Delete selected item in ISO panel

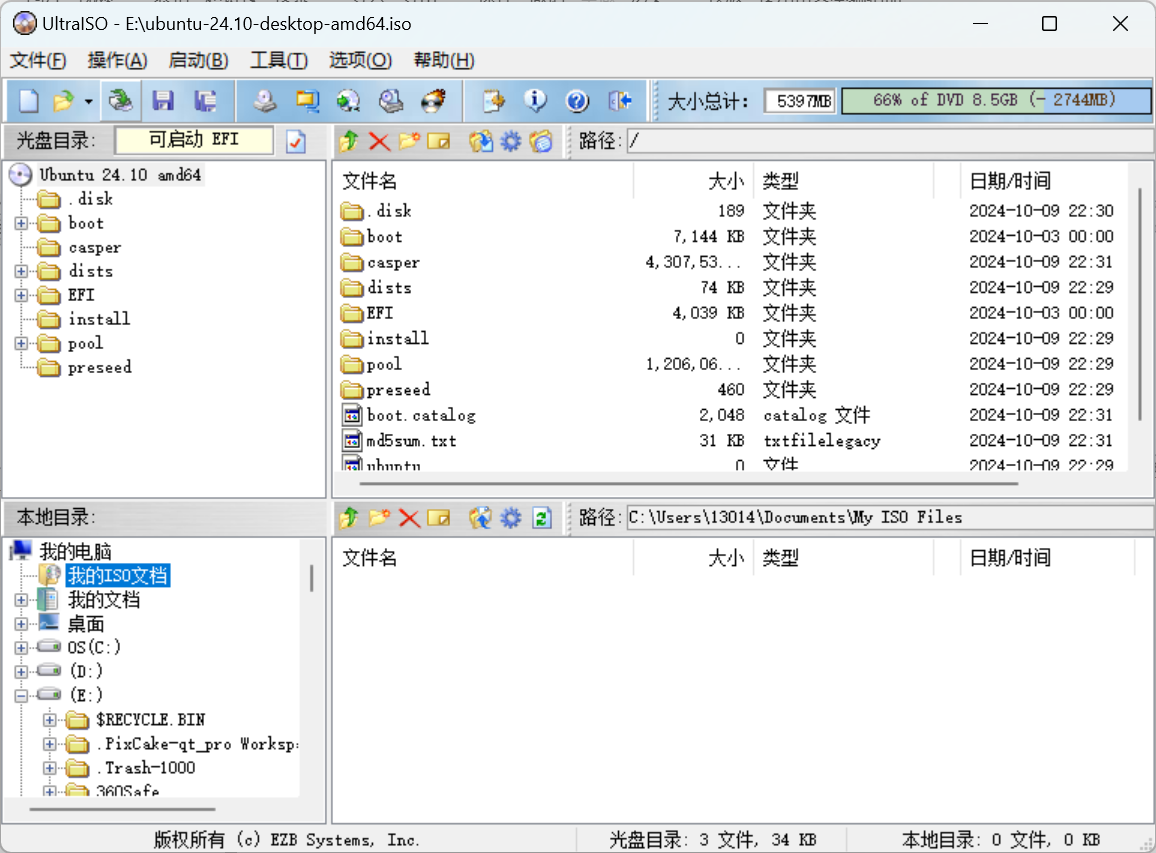pyautogui.click(x=379, y=141)
